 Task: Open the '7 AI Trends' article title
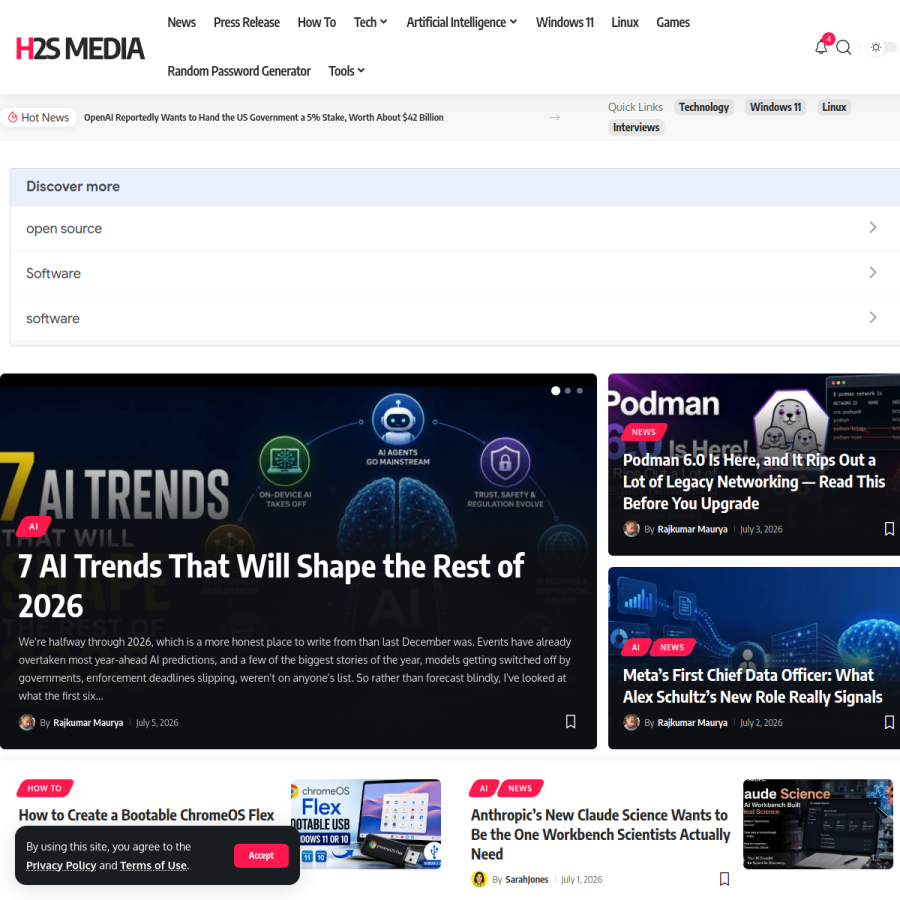click(271, 585)
